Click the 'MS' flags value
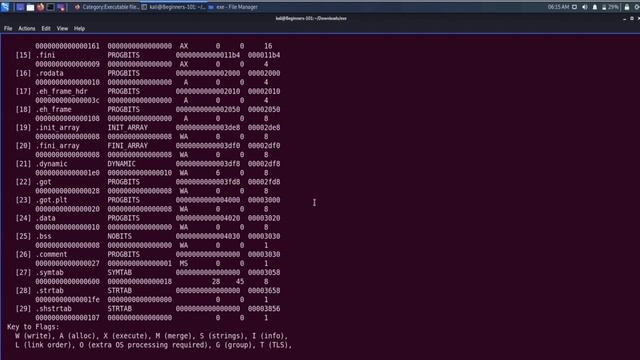The image size is (640, 360). [184, 263]
